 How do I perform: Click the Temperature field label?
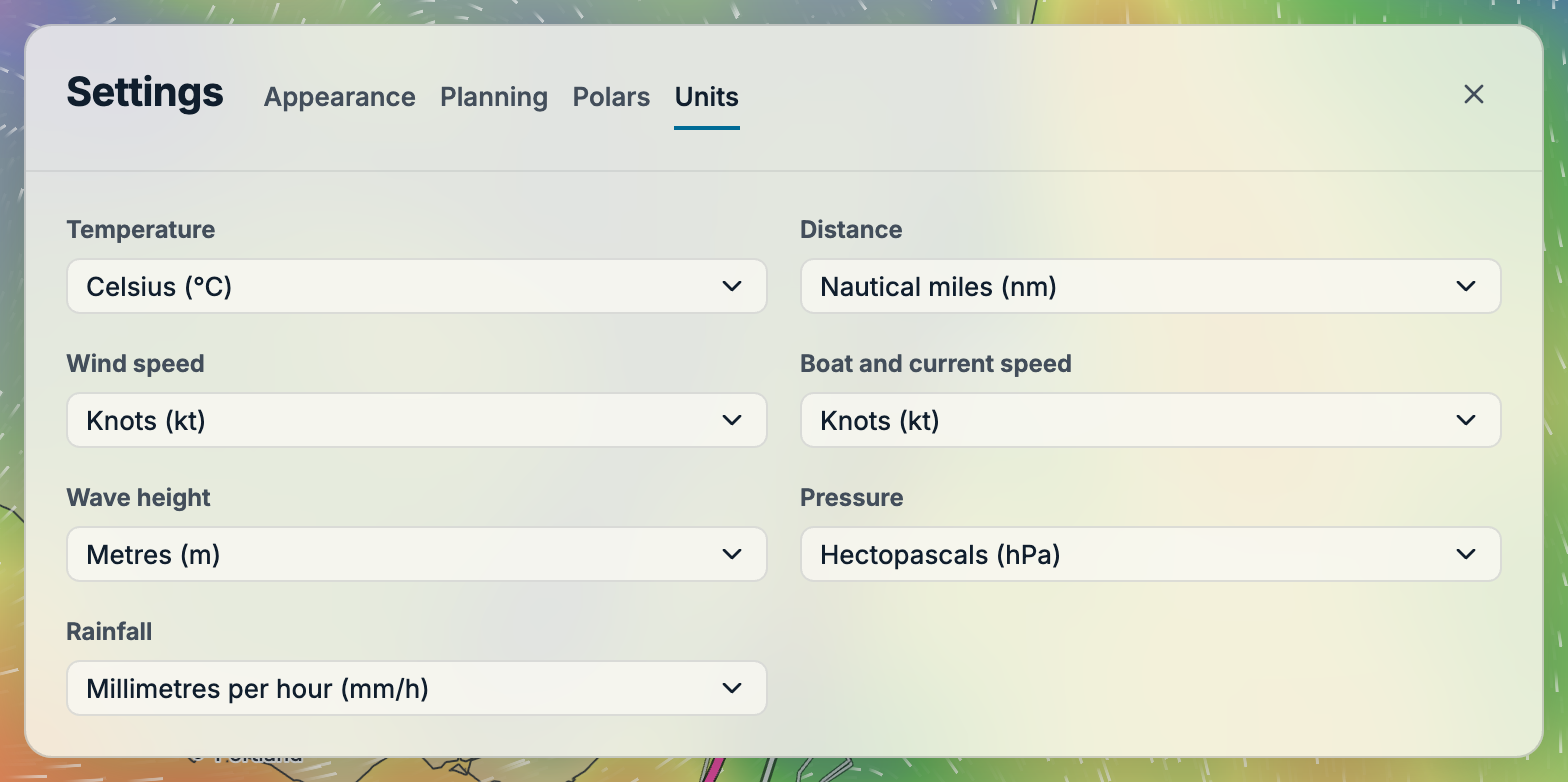(141, 229)
